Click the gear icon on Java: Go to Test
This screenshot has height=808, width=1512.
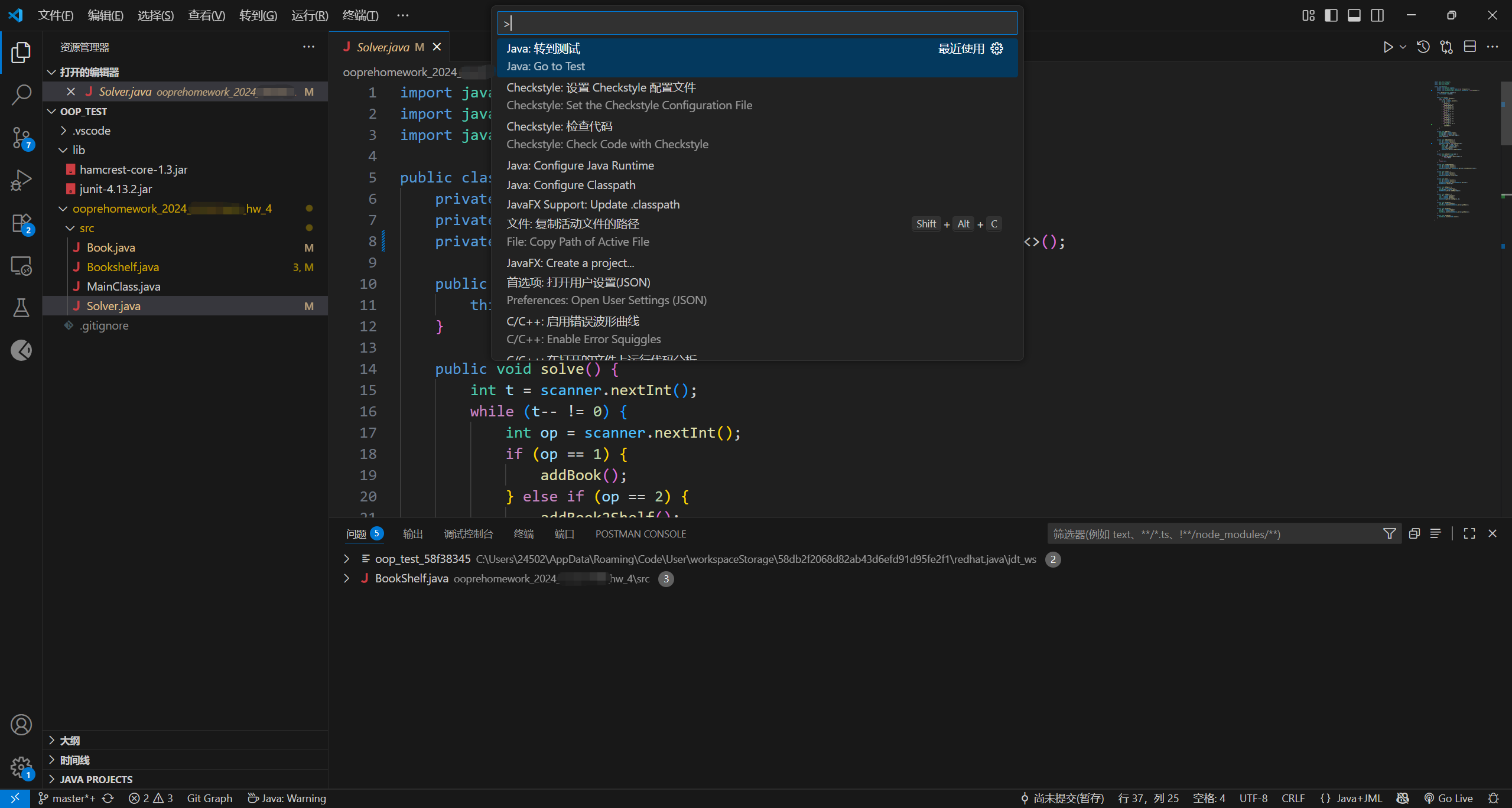(997, 48)
